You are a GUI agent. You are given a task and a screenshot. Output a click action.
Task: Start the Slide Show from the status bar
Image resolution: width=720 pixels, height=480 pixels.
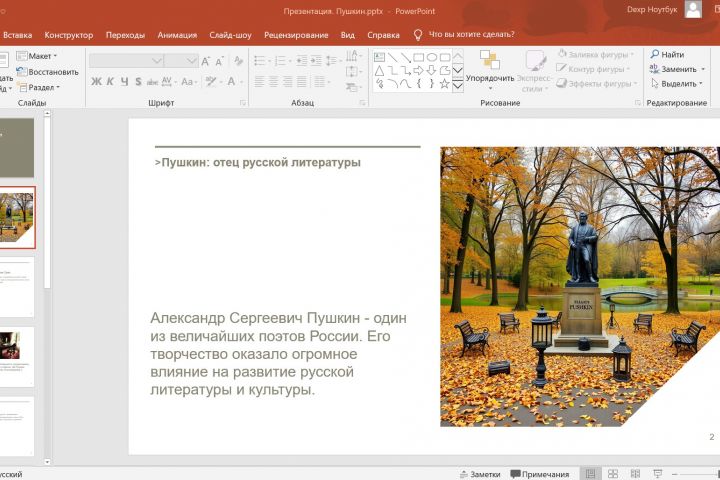655,474
